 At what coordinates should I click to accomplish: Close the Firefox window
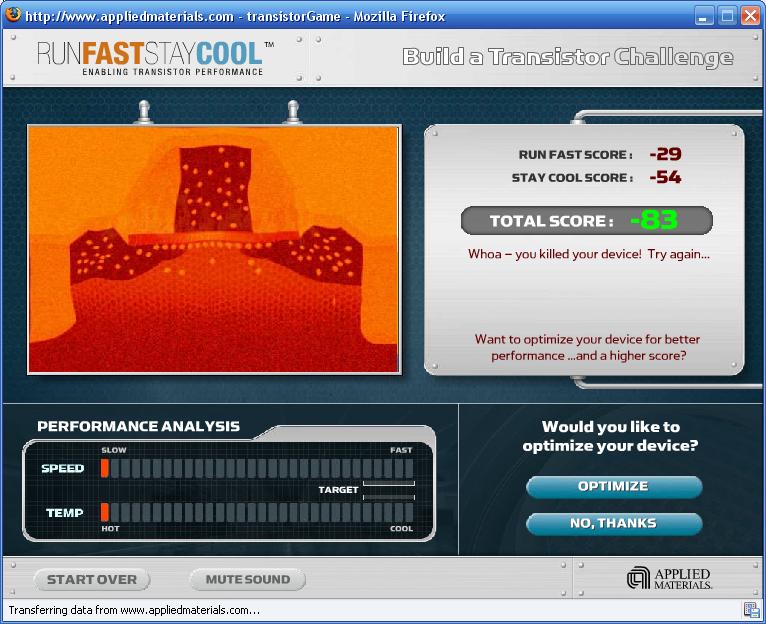tap(750, 16)
